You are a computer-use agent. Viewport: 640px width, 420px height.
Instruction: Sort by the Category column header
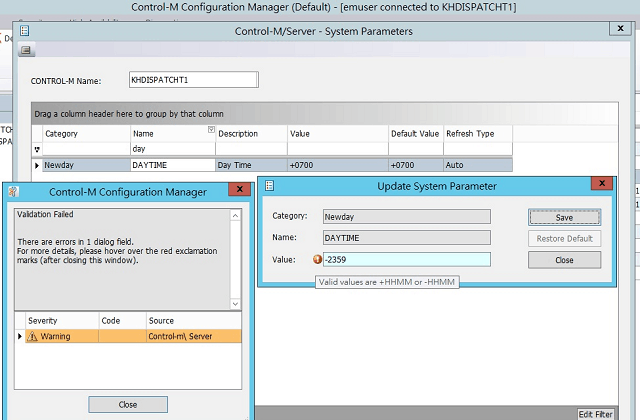(x=86, y=134)
